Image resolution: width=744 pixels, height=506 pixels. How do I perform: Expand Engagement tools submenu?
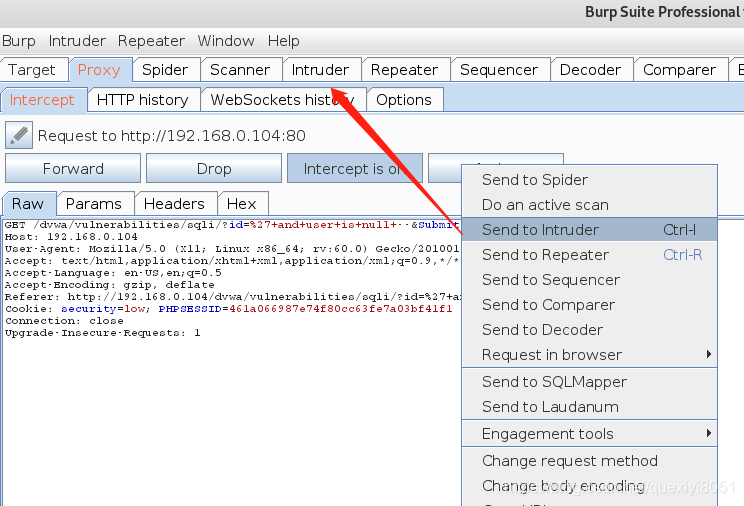pos(589,434)
